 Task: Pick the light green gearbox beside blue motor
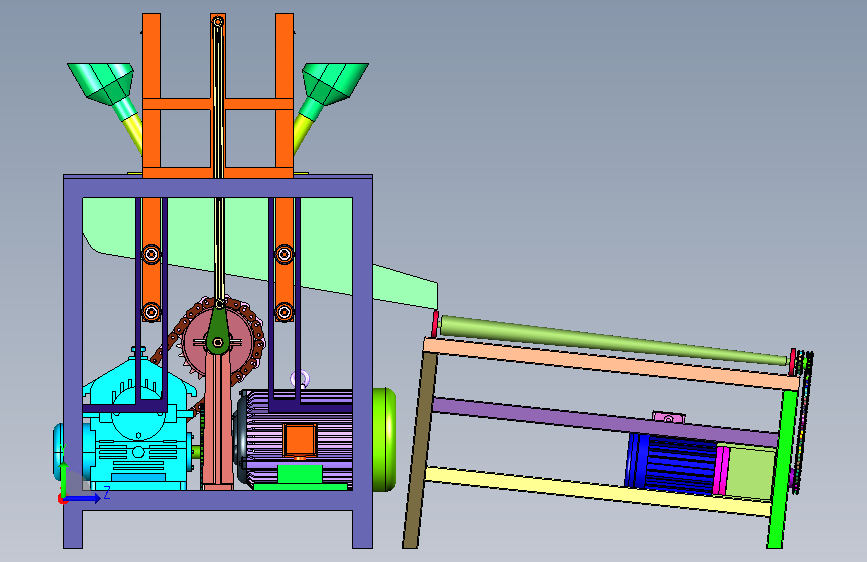[752, 473]
